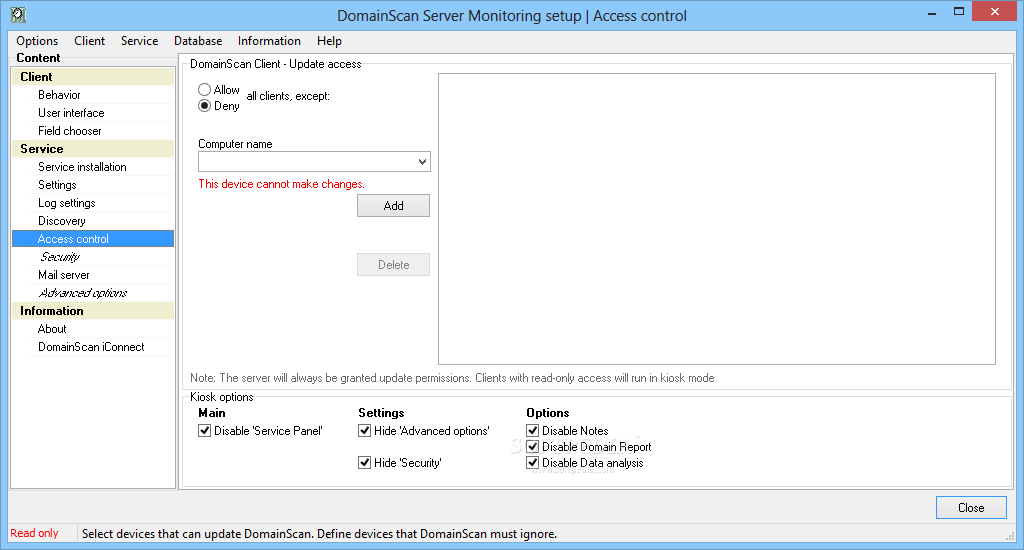The width and height of the screenshot is (1024, 550).
Task: Select the Client section header
Action: 93,76
